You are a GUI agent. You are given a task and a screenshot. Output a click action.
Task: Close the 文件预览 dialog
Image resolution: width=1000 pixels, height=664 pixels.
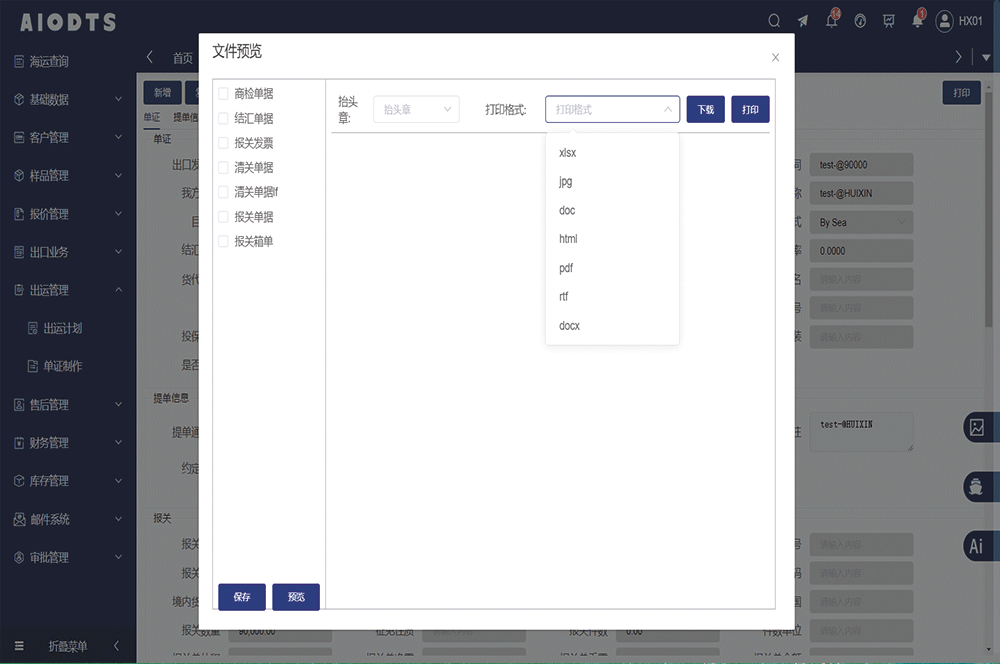pos(776,57)
